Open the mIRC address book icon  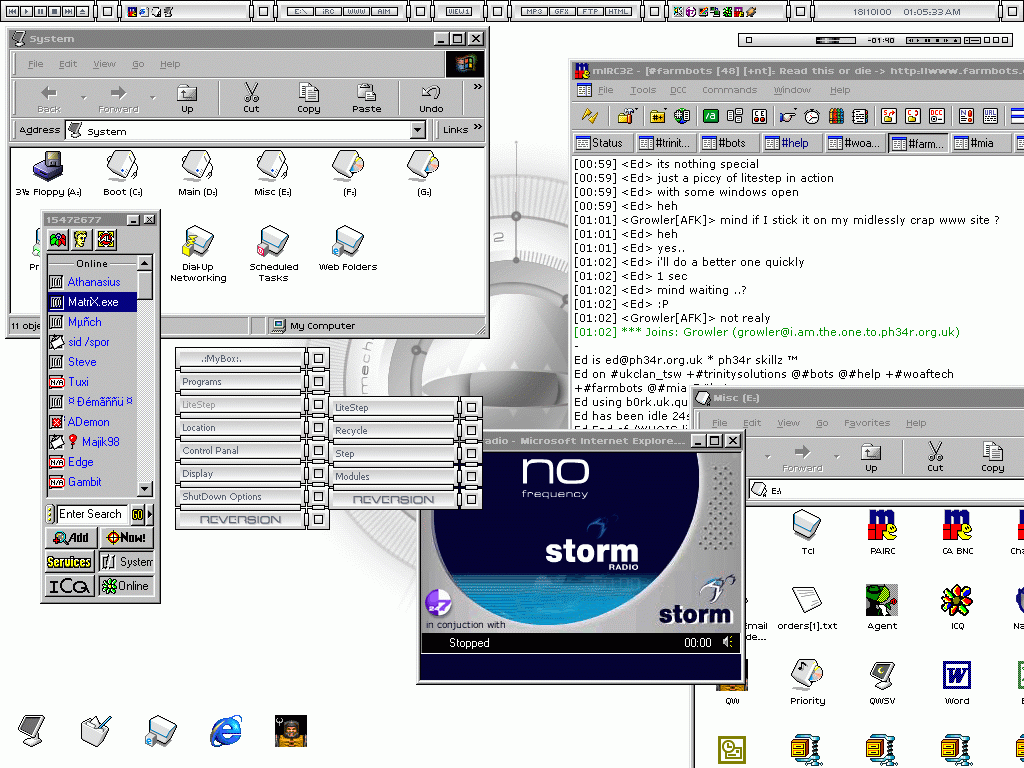click(x=859, y=116)
